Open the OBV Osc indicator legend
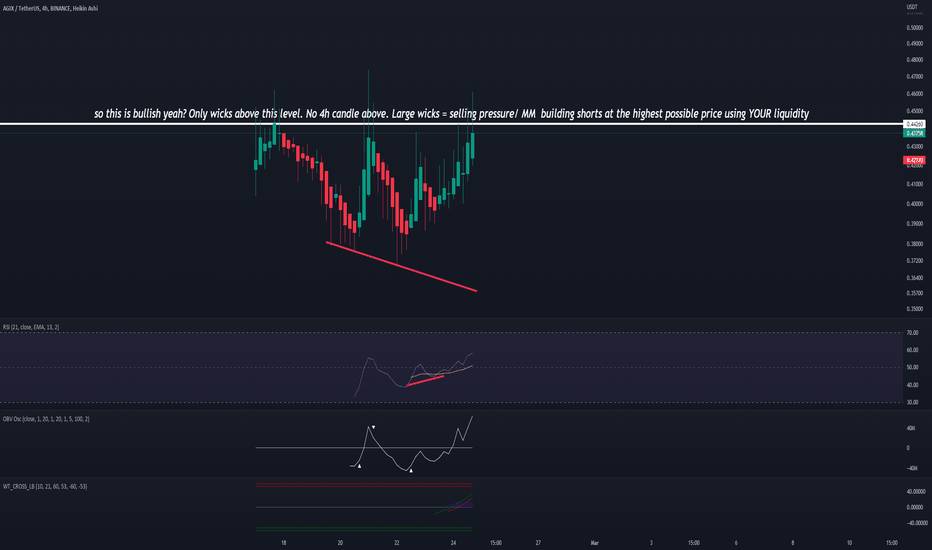 46,419
